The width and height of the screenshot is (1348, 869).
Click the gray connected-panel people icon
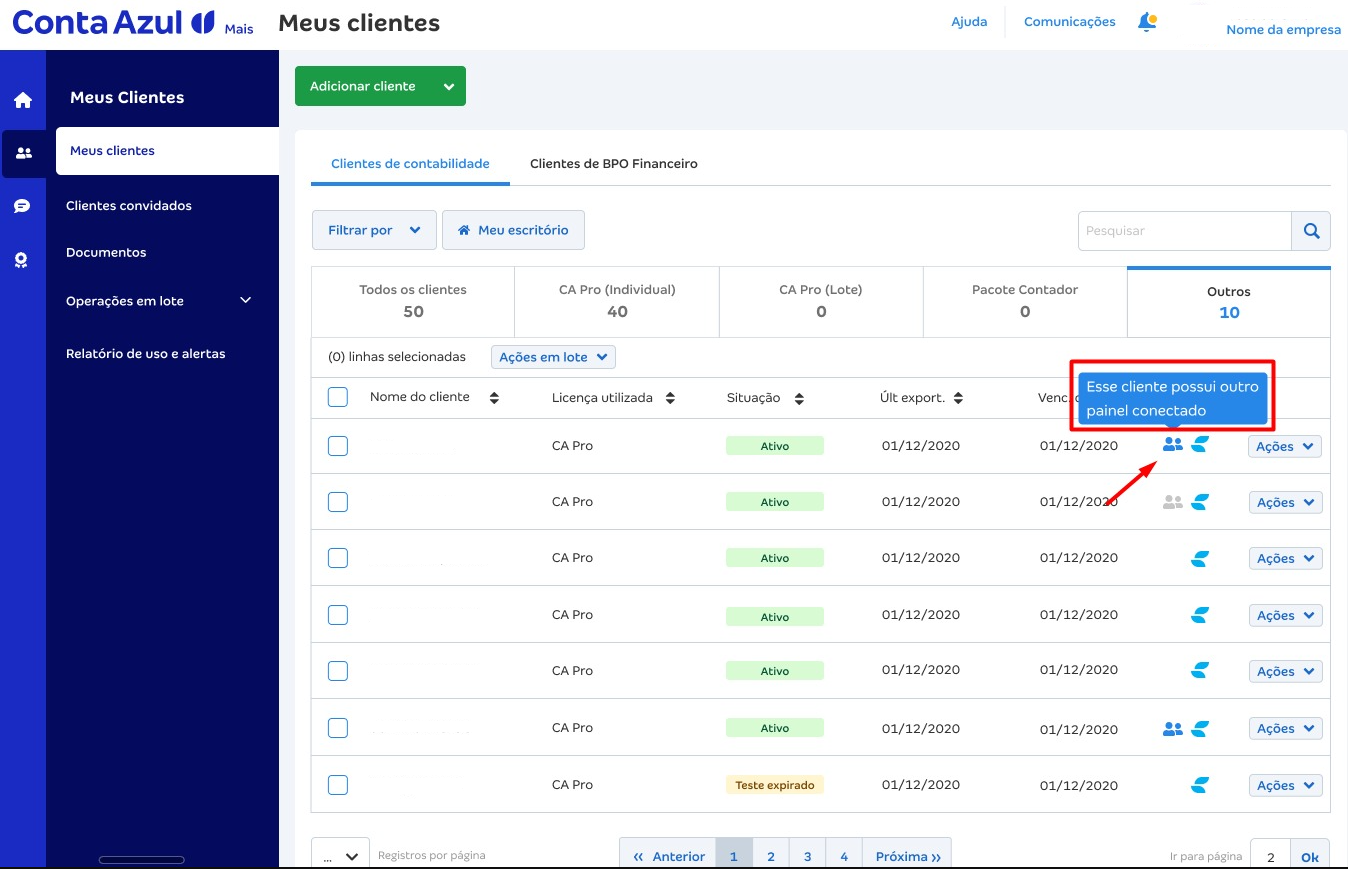(1173, 502)
